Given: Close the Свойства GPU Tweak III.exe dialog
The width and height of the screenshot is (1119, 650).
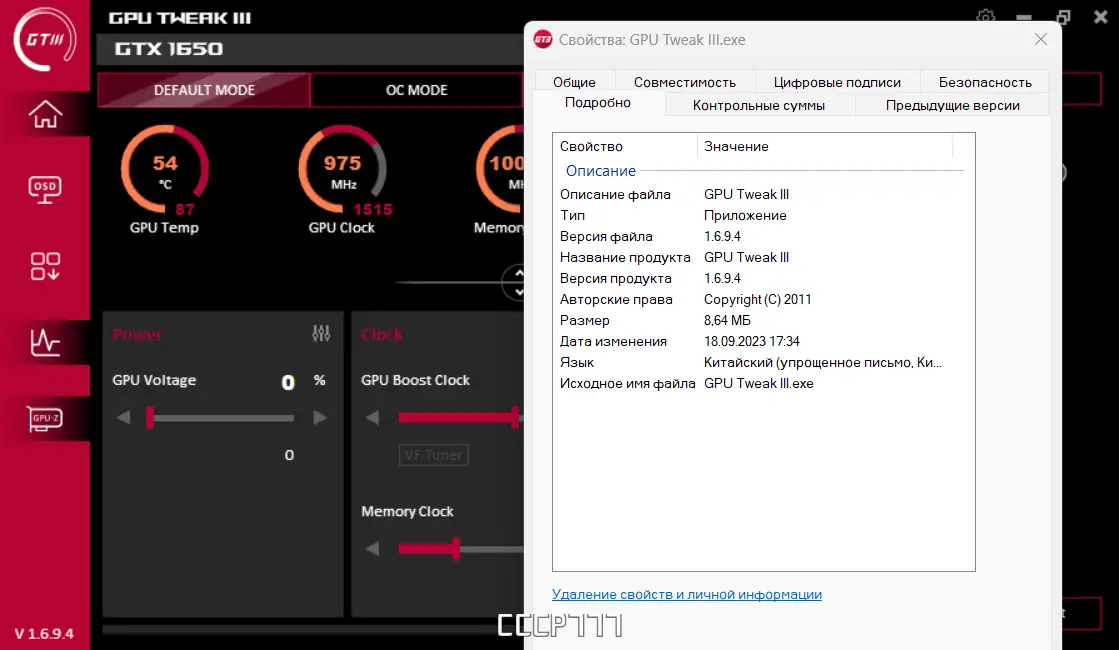Looking at the screenshot, I should tap(1040, 39).
